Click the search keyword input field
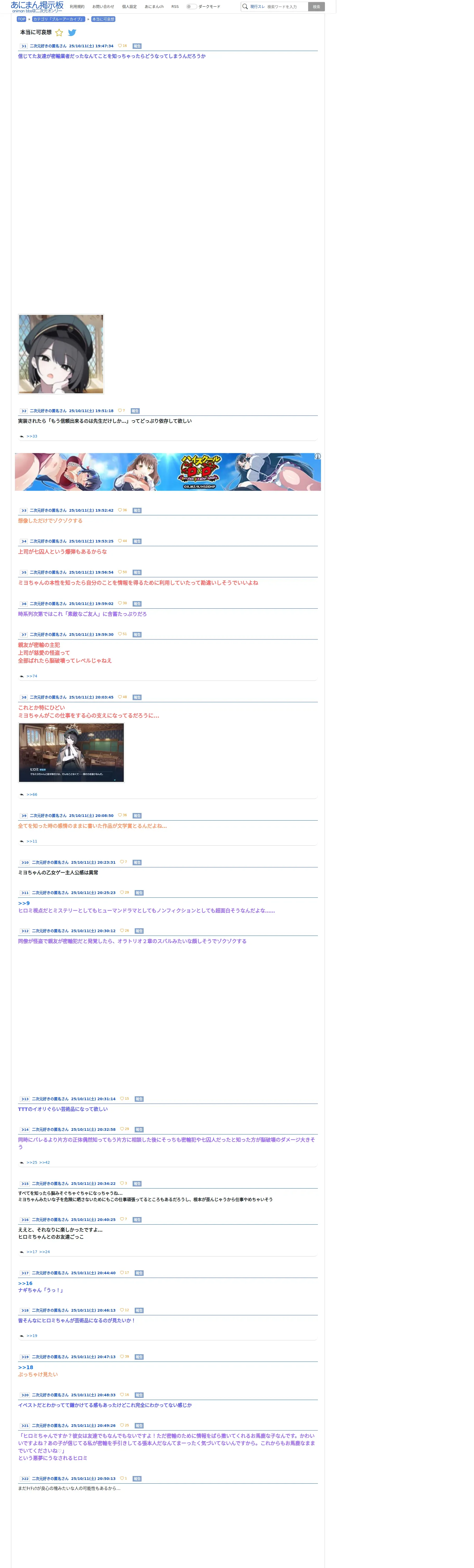 [286, 7]
